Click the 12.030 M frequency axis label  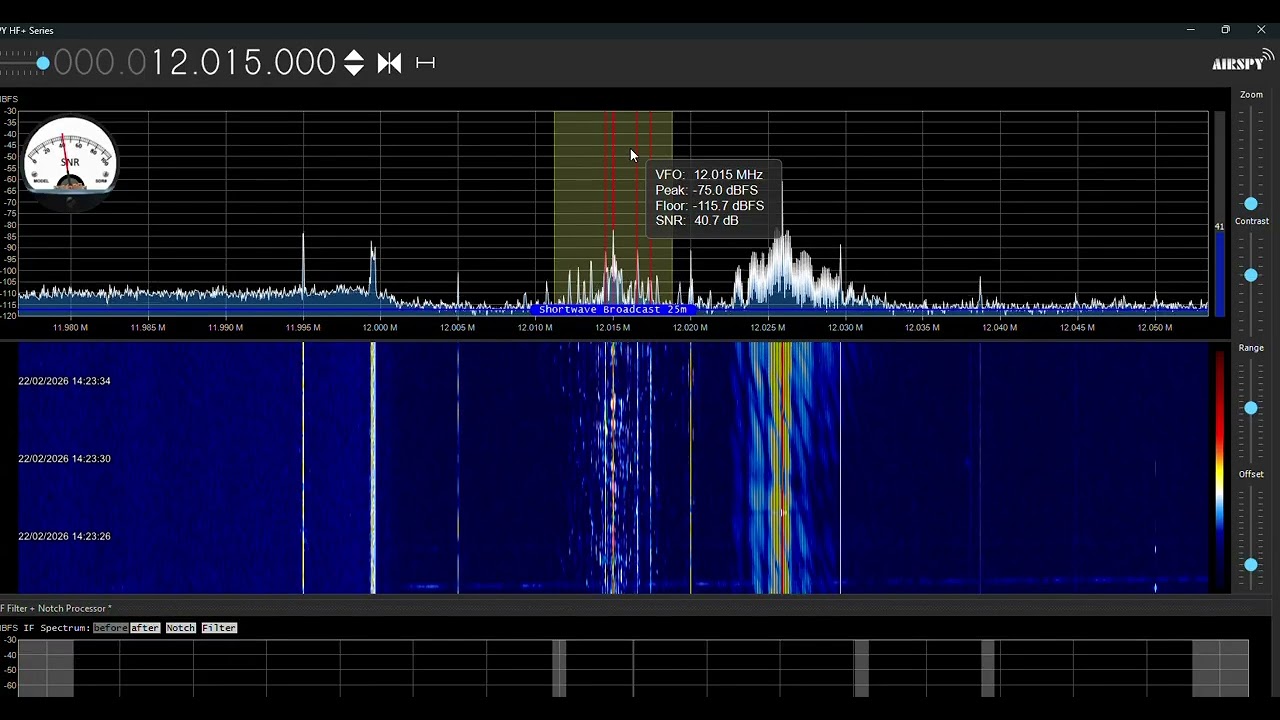[845, 327]
